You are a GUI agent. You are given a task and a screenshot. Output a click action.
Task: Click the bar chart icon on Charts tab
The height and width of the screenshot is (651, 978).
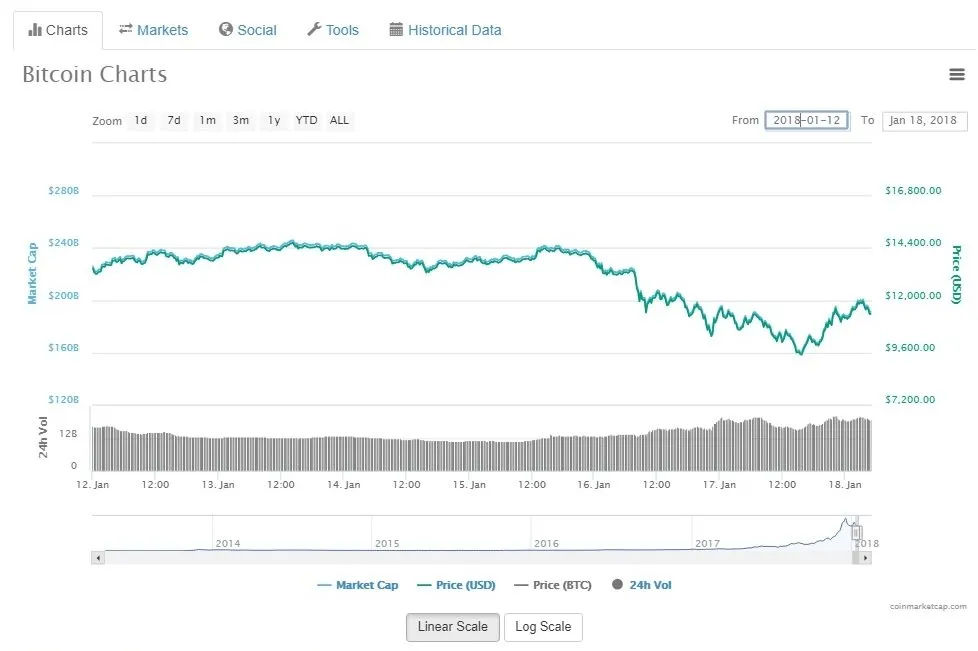point(35,29)
